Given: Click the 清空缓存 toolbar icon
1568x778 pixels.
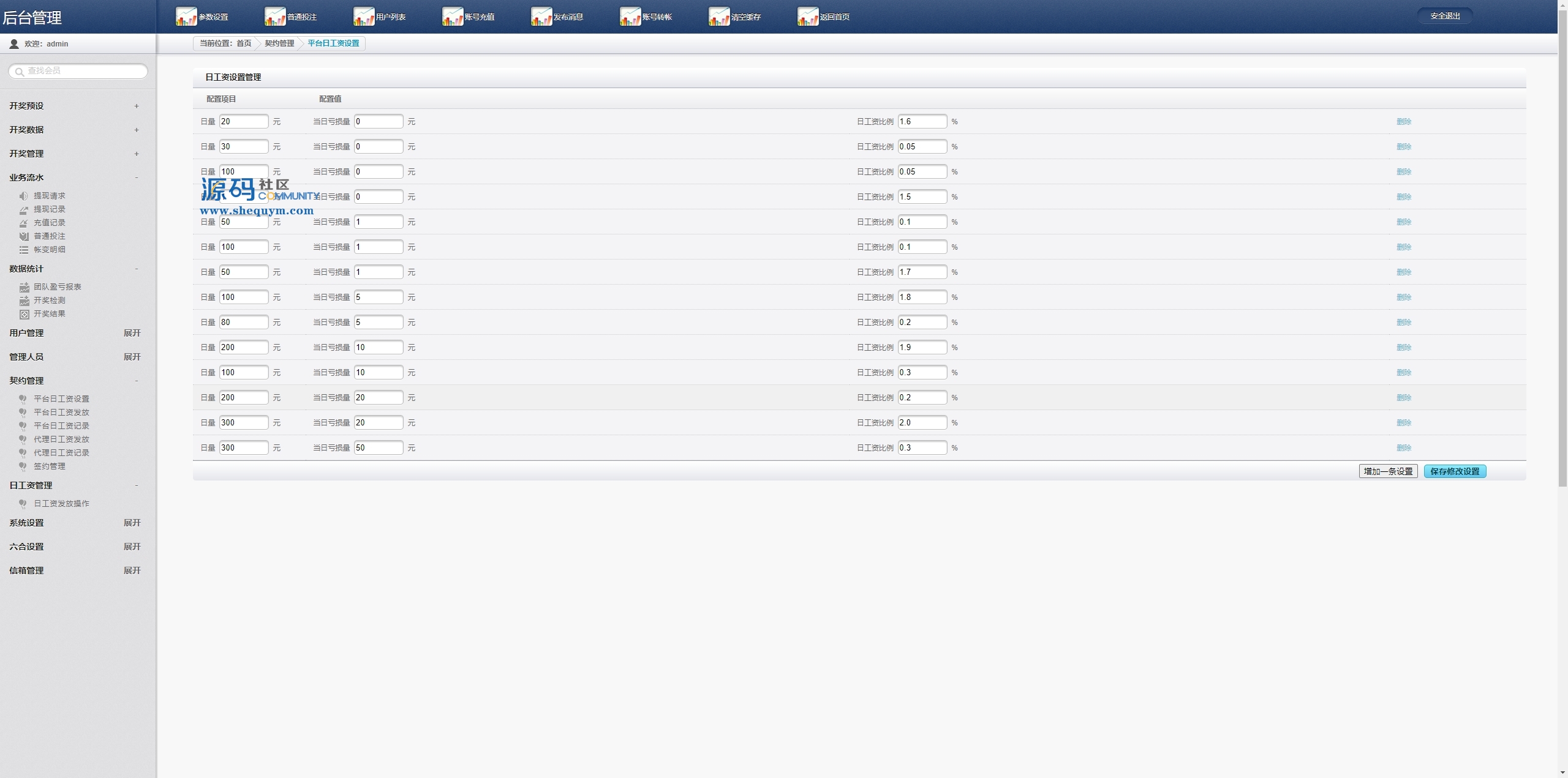Looking at the screenshot, I should [719, 17].
